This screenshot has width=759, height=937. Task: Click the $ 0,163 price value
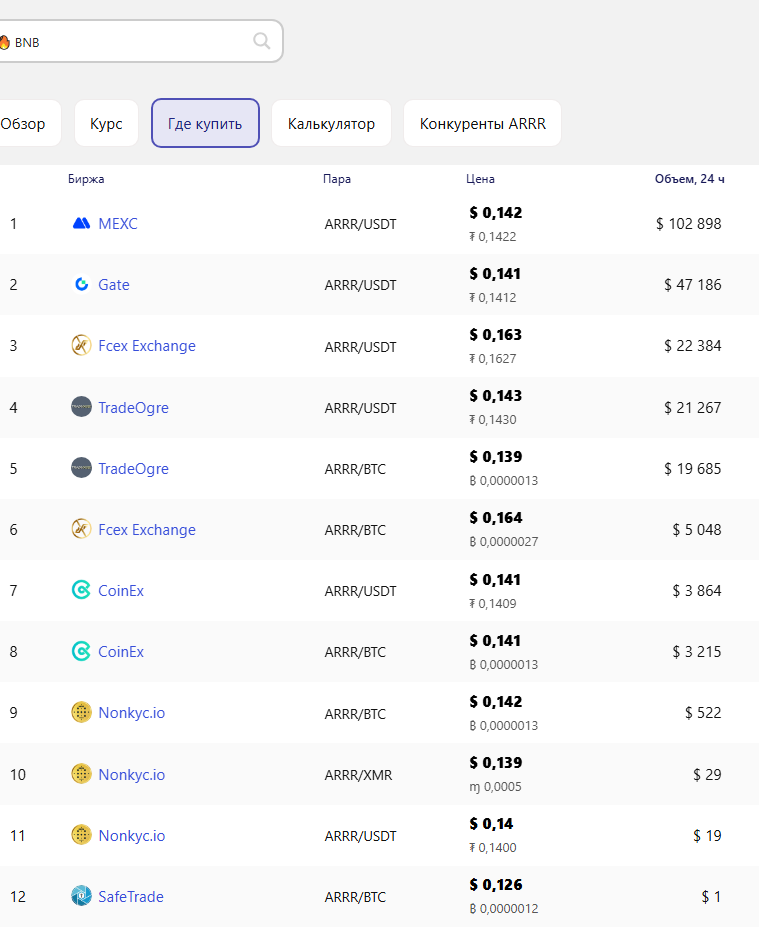coord(495,335)
